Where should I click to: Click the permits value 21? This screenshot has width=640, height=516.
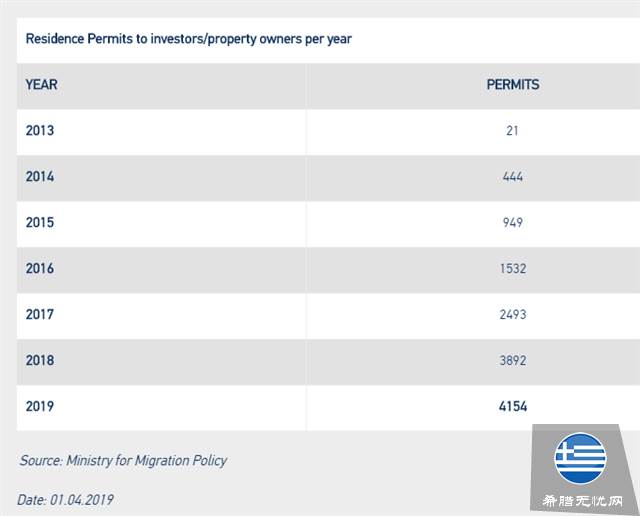tap(513, 131)
